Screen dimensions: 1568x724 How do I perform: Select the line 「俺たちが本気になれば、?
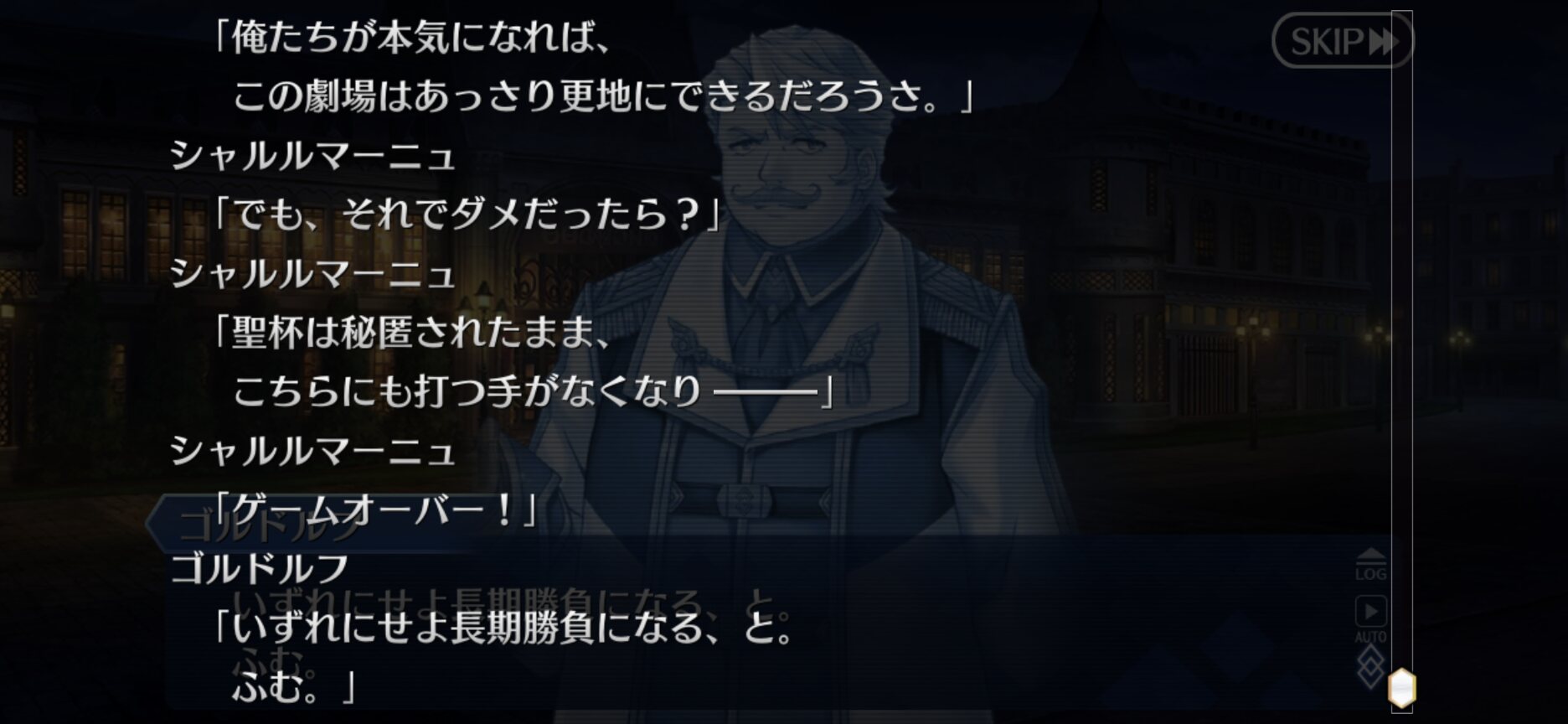pos(410,39)
